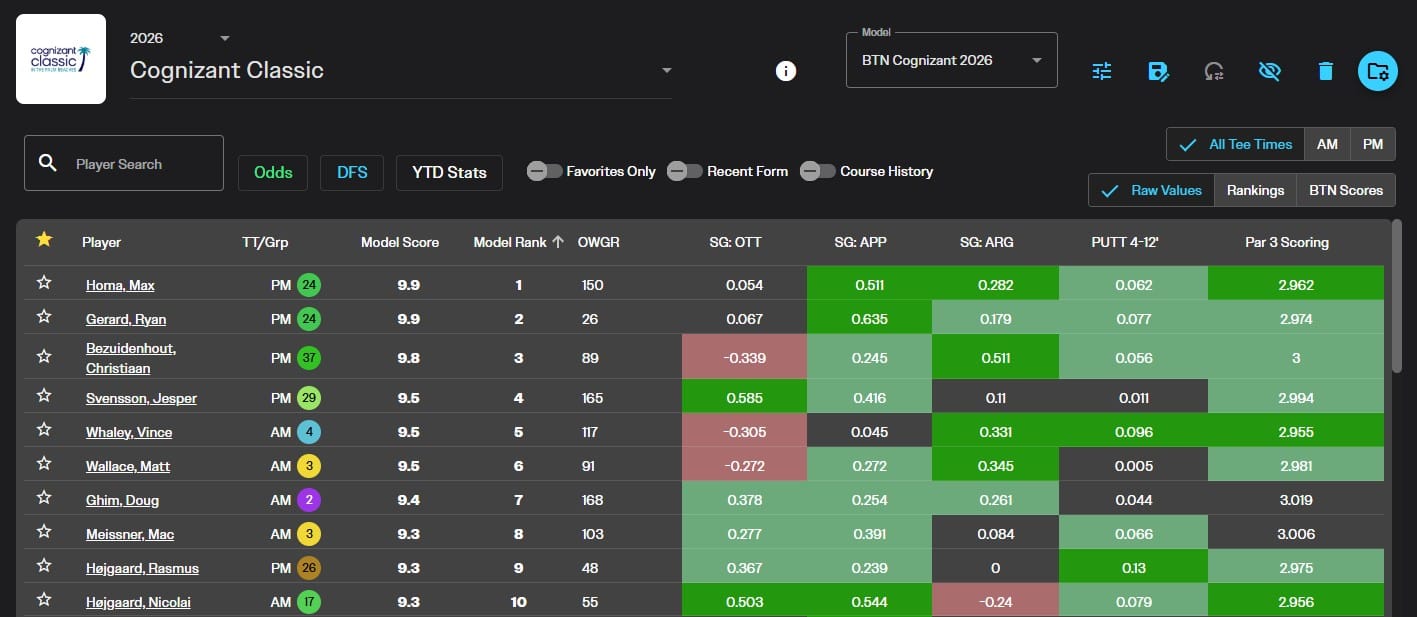Filter to PM tee times
Screen dimensions: 1417x617
(1373, 144)
